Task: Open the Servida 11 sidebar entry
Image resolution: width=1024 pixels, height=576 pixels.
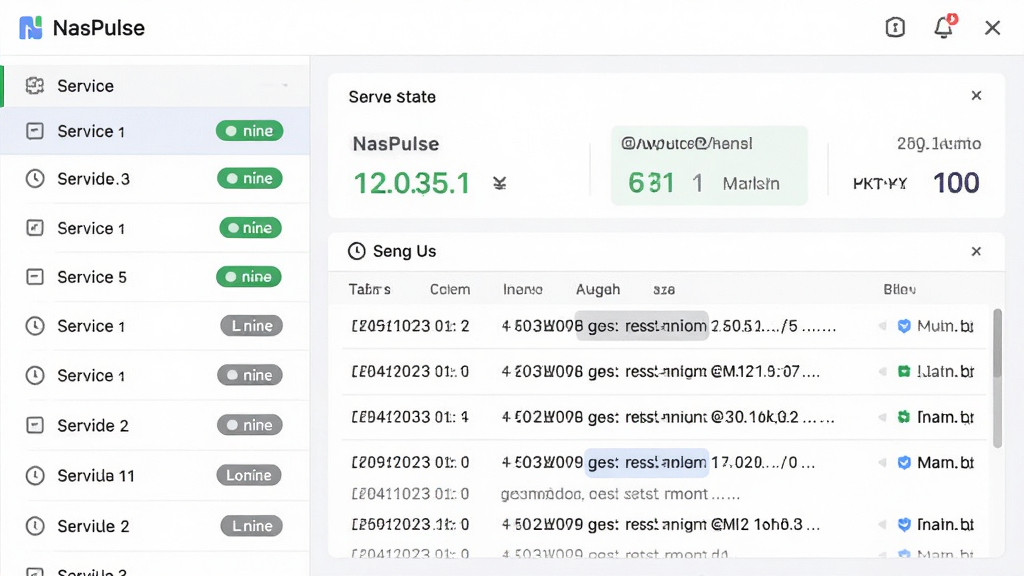Action: 155,475
